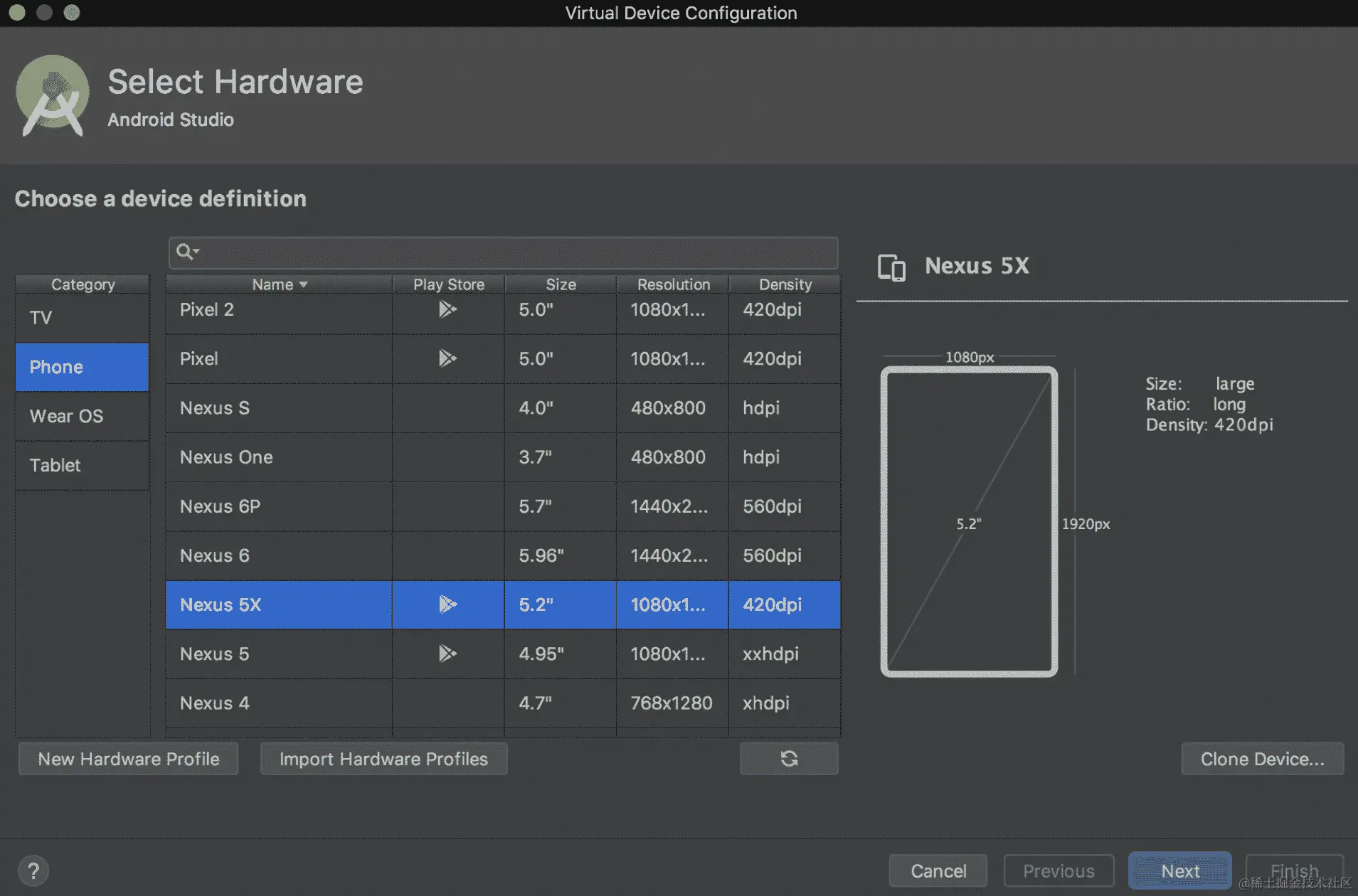The image size is (1358, 896).
Task: Click the Play Store icon for Nexus 5
Action: [x=447, y=654]
